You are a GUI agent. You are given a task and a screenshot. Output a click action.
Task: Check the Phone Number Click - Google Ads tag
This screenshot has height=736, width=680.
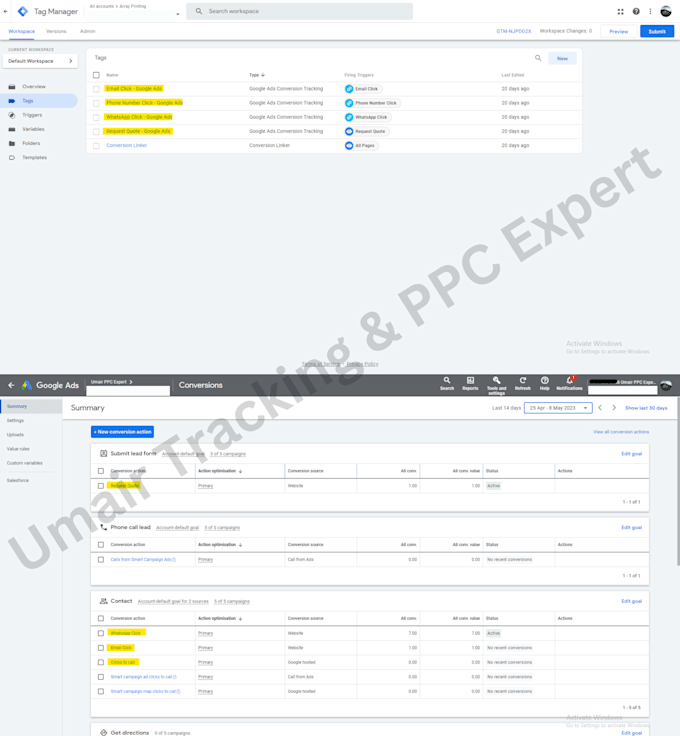pyautogui.click(x=96, y=103)
